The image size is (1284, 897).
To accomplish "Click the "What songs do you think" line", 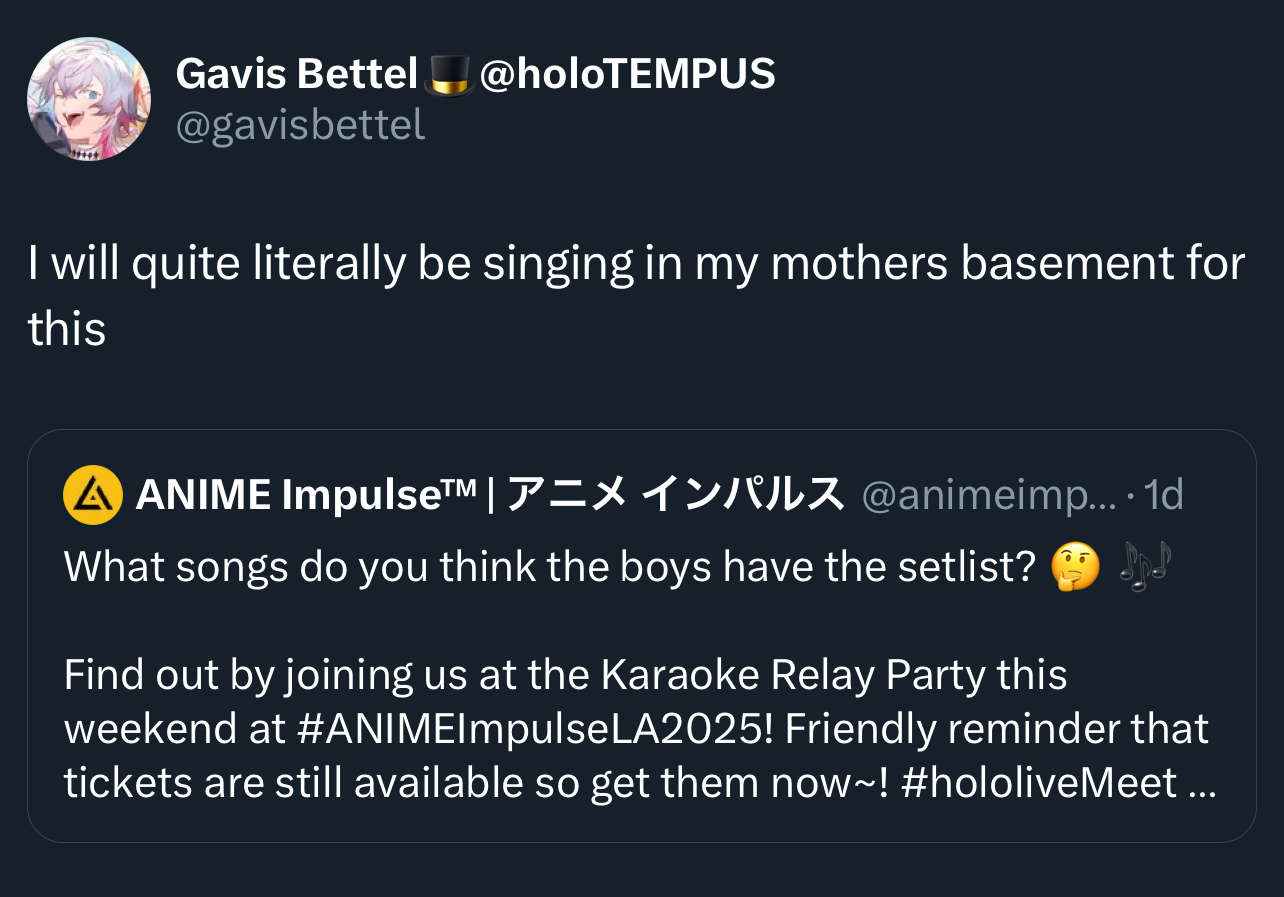I will click(x=300, y=568).
